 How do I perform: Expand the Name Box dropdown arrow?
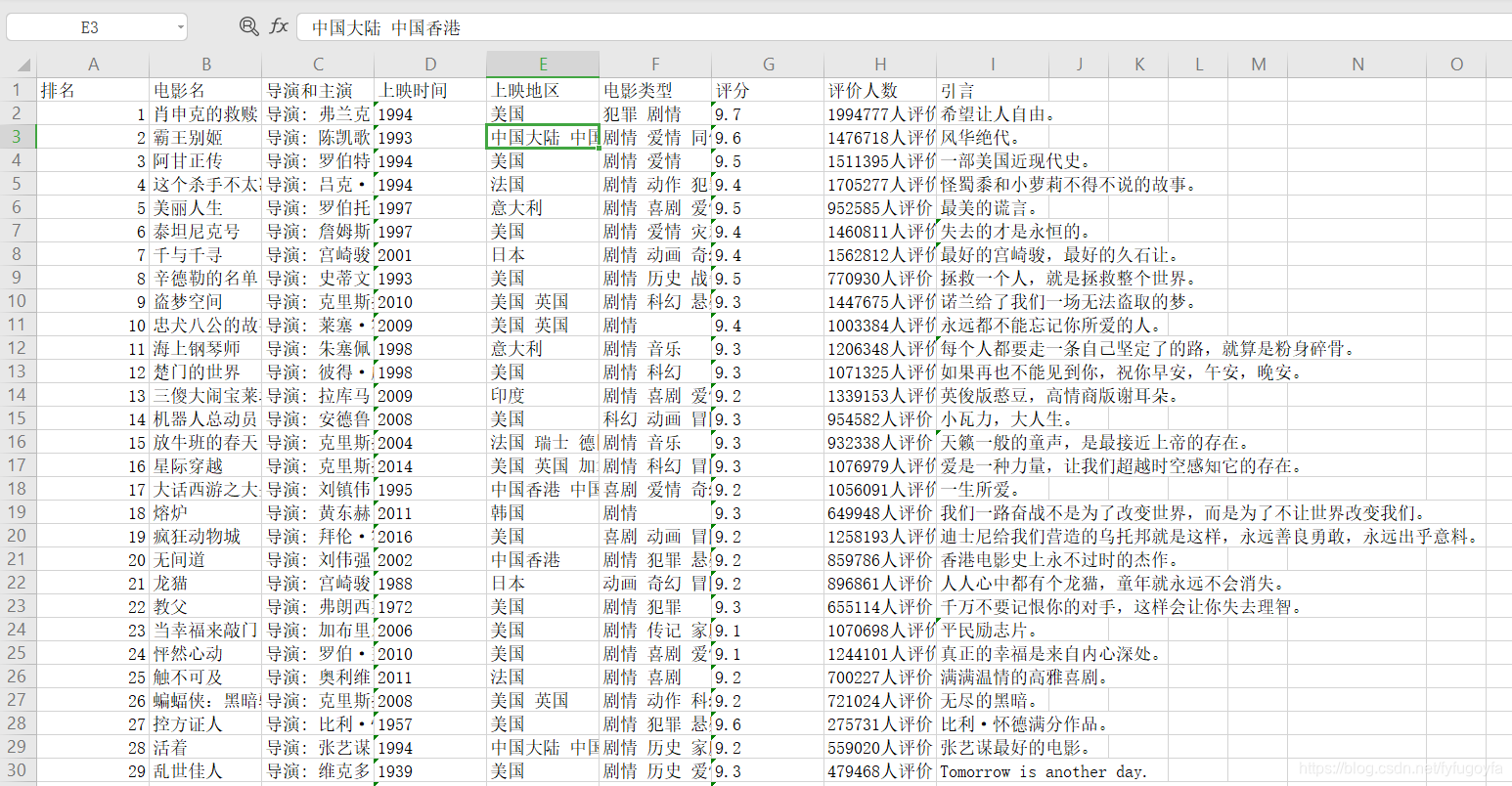181,27
